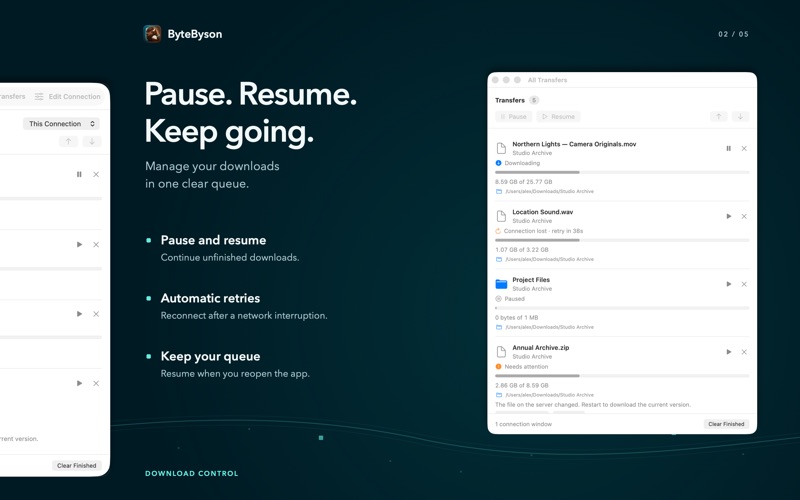
Task: Resume the Annual Archive.zip transfer
Action: coord(729,352)
